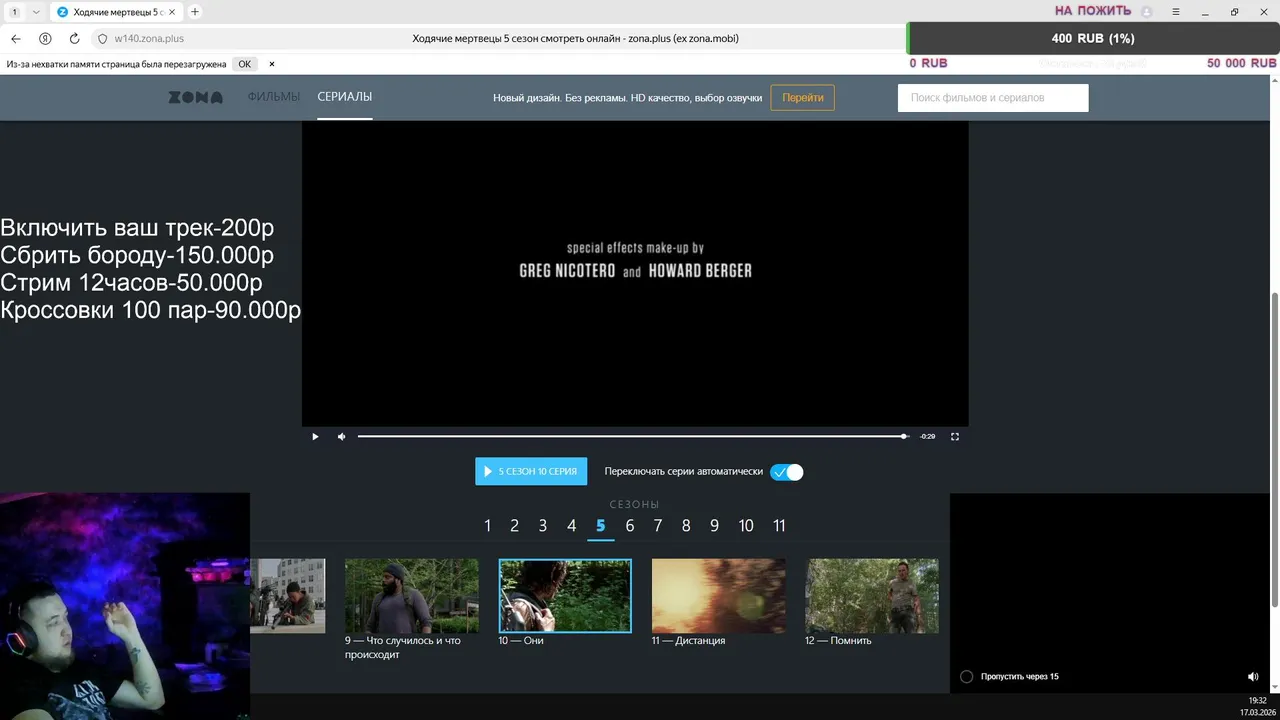Select season 7
The image size is (1280, 720).
coord(658,526)
